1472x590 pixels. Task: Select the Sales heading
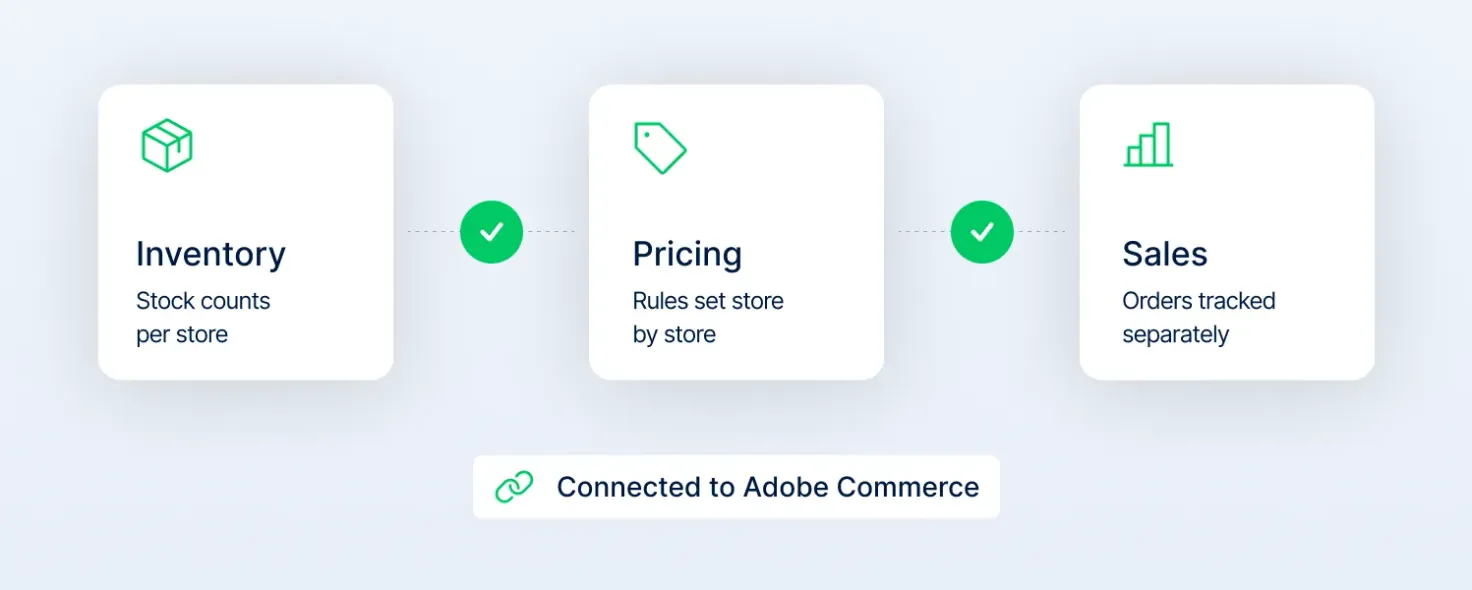click(x=1165, y=254)
